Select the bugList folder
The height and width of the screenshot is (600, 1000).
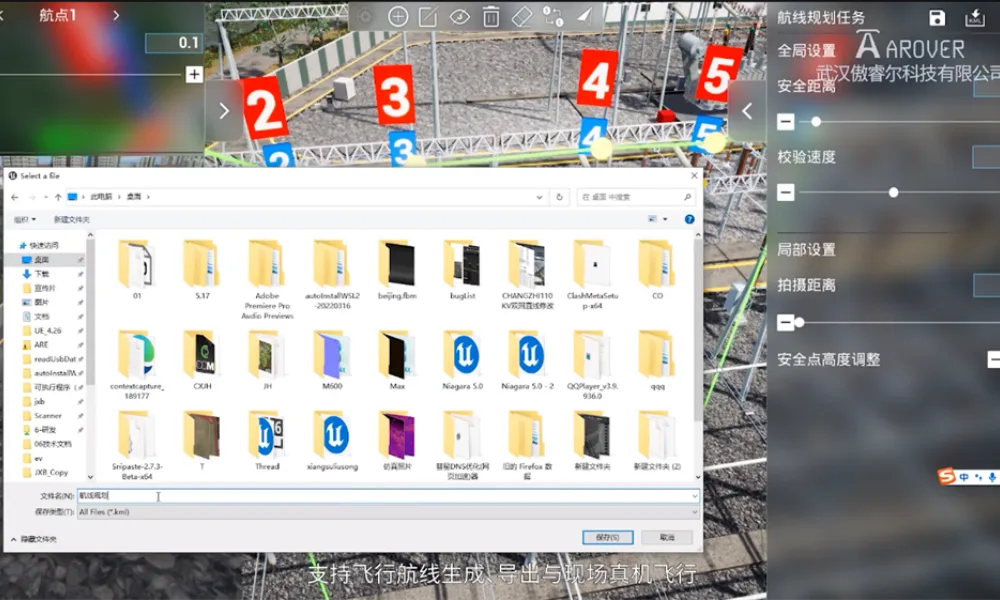point(462,270)
